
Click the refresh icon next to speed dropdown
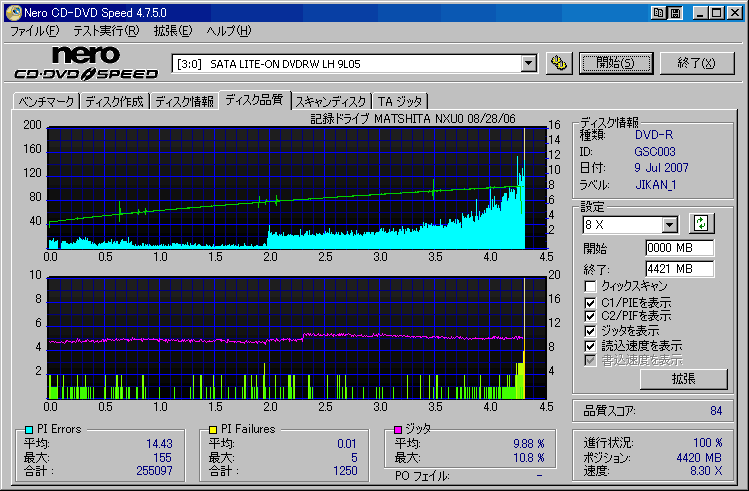701,223
